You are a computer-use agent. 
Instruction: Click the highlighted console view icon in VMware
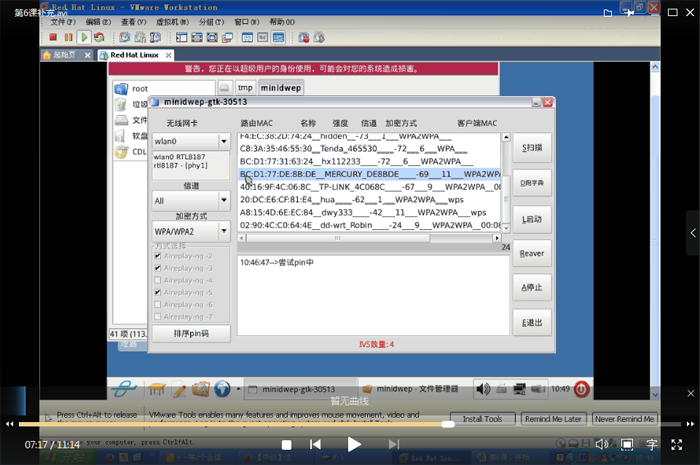pos(278,37)
